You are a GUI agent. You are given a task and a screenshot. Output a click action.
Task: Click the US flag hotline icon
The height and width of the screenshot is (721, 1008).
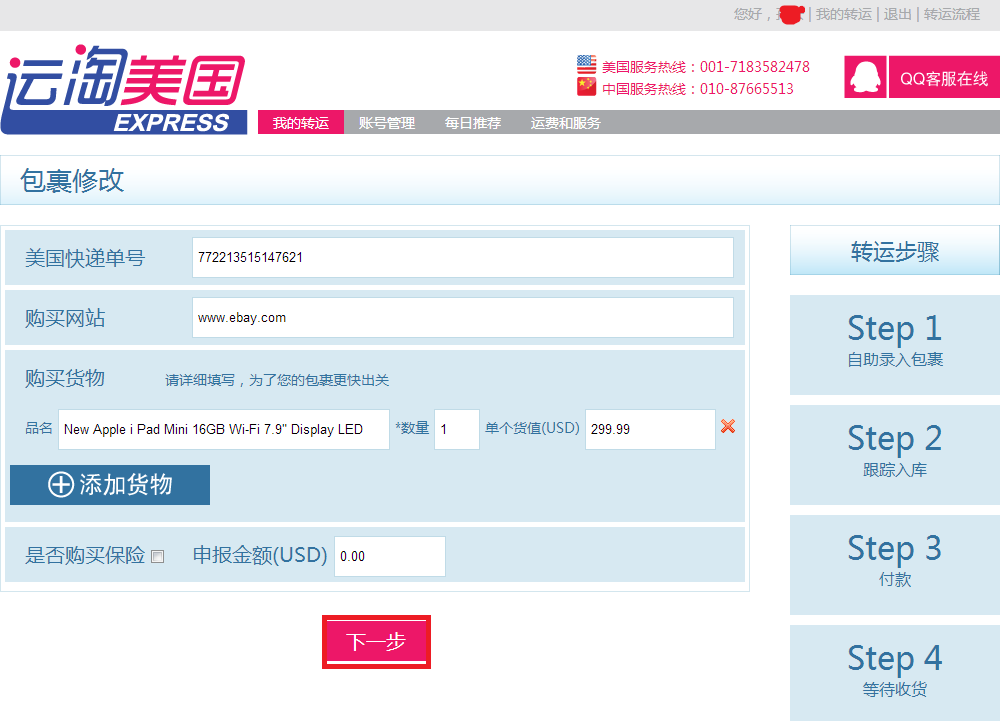point(586,65)
